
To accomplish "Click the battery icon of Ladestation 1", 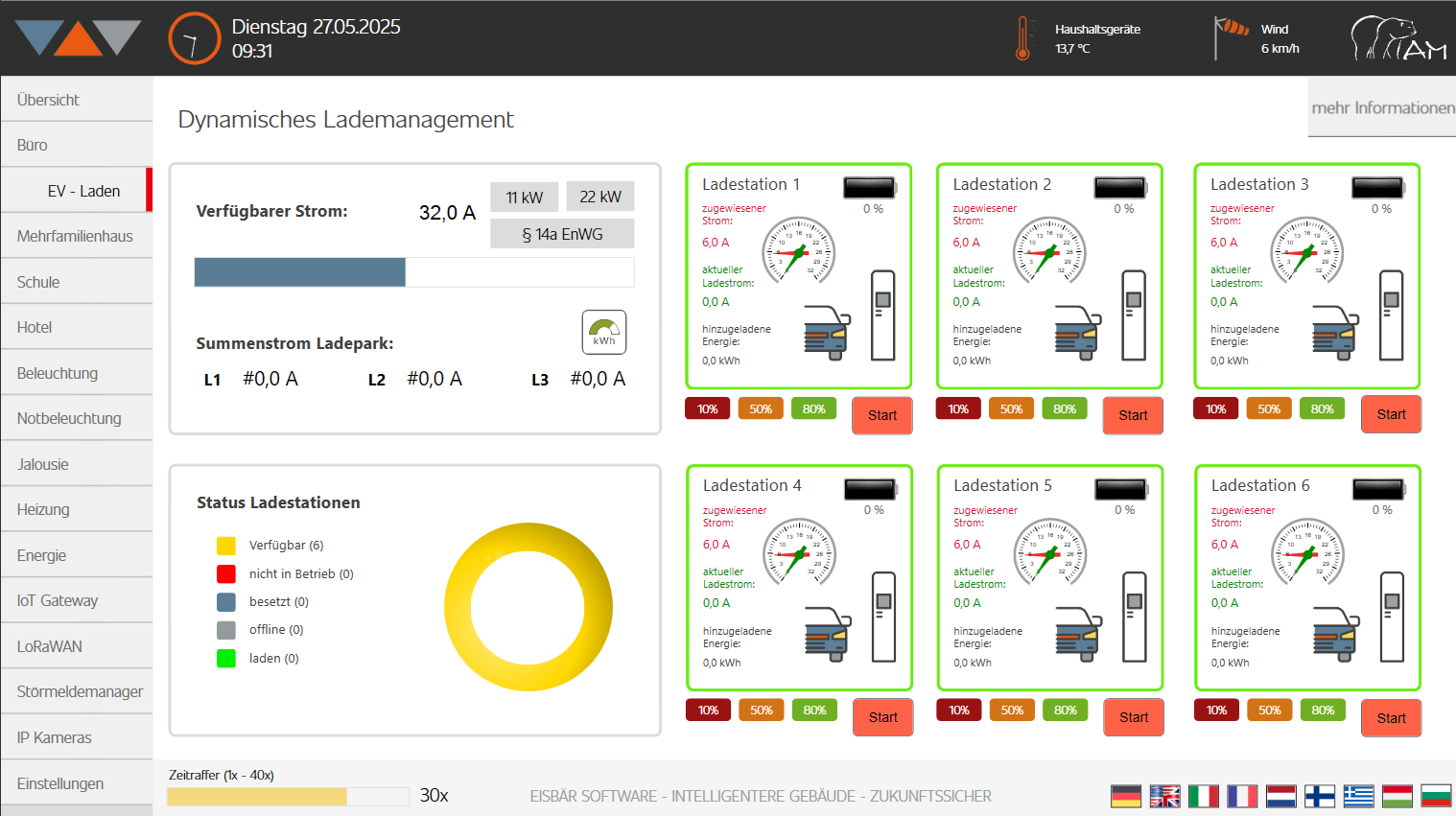I will [x=870, y=187].
